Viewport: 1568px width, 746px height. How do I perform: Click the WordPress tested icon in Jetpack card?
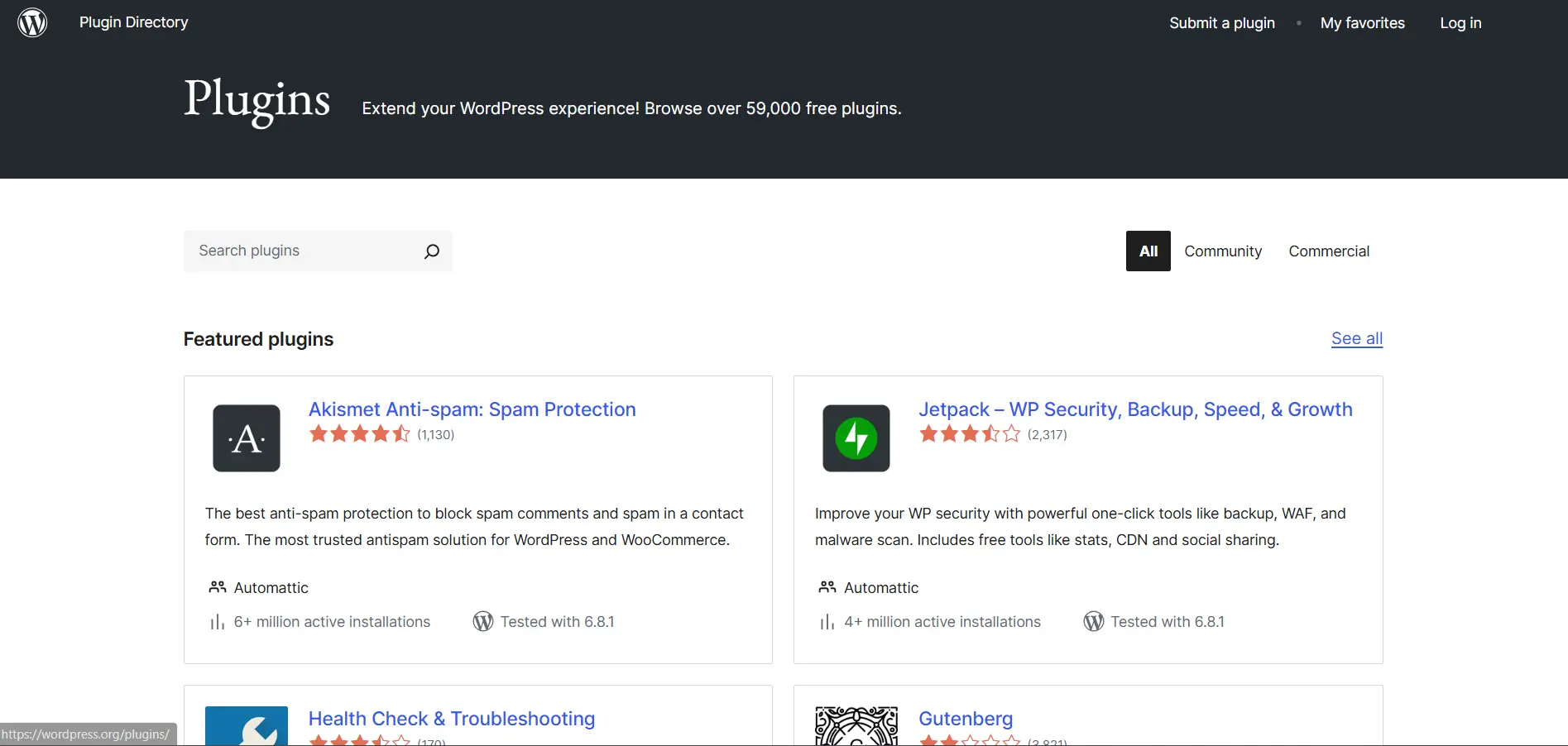tap(1094, 622)
